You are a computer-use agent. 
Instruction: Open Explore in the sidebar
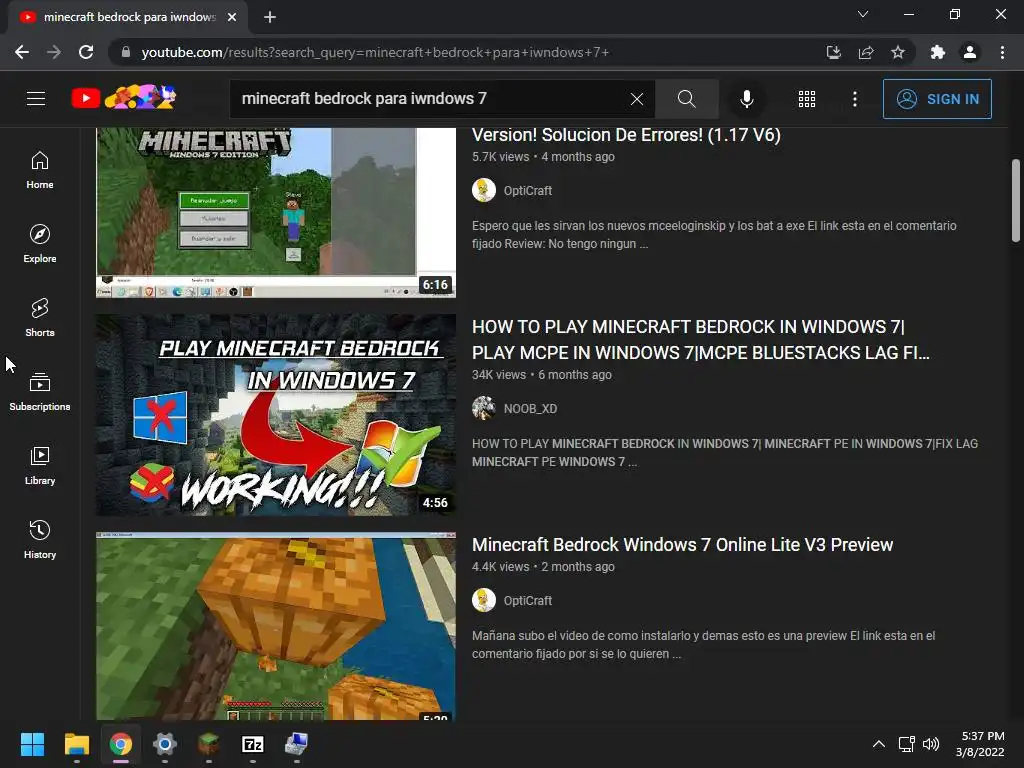click(x=40, y=244)
